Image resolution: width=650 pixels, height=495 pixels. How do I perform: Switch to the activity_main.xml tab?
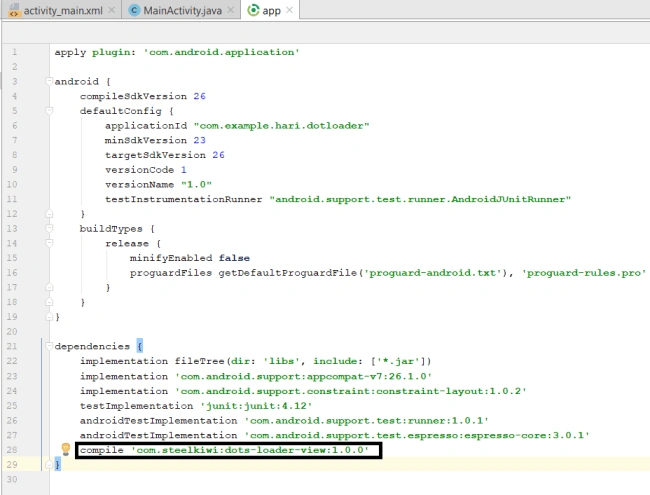click(x=62, y=10)
